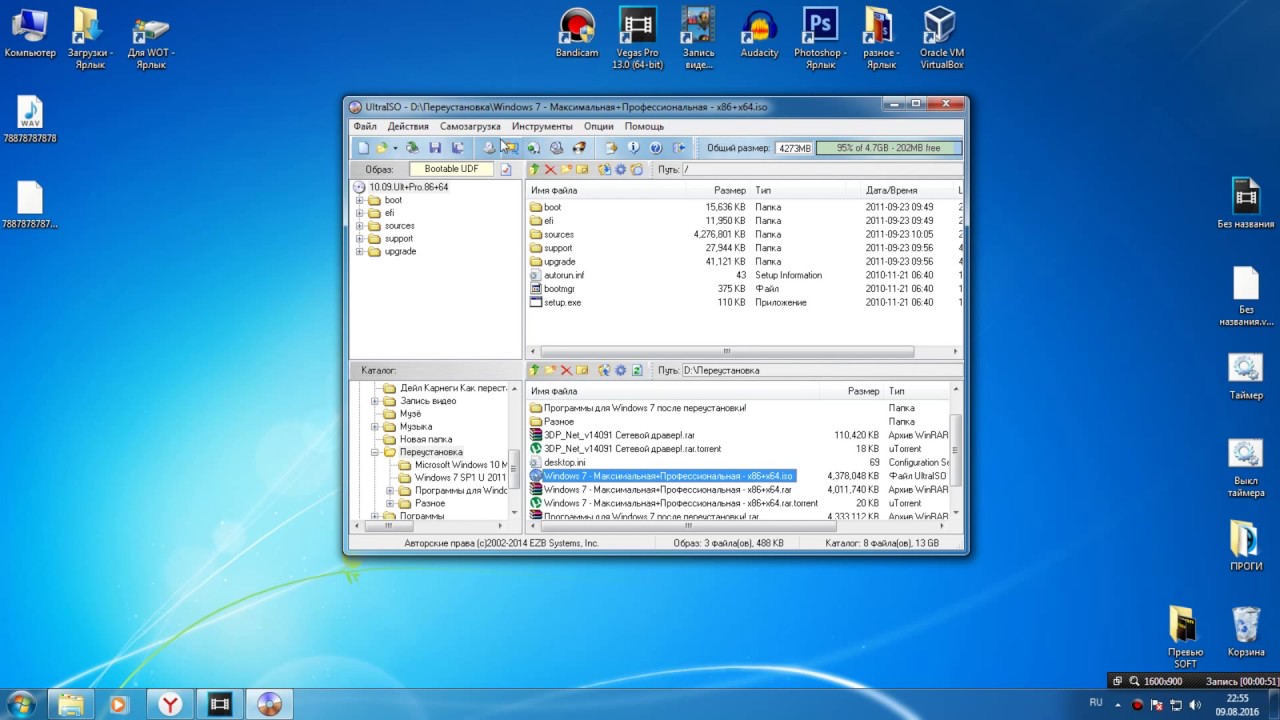Viewport: 1280px width, 720px height.
Task: Click the Oracle VM VirtualBox desktop icon
Action: (941, 38)
